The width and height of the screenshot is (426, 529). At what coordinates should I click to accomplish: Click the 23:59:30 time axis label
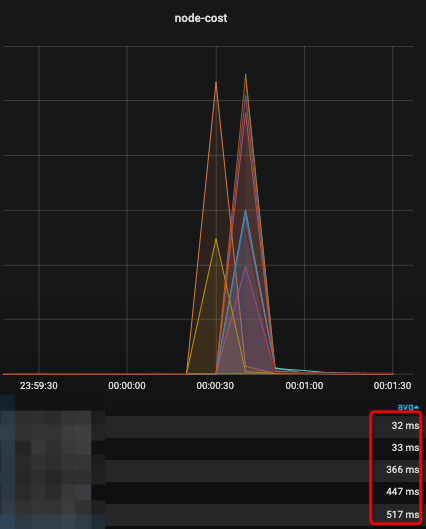coord(39,386)
